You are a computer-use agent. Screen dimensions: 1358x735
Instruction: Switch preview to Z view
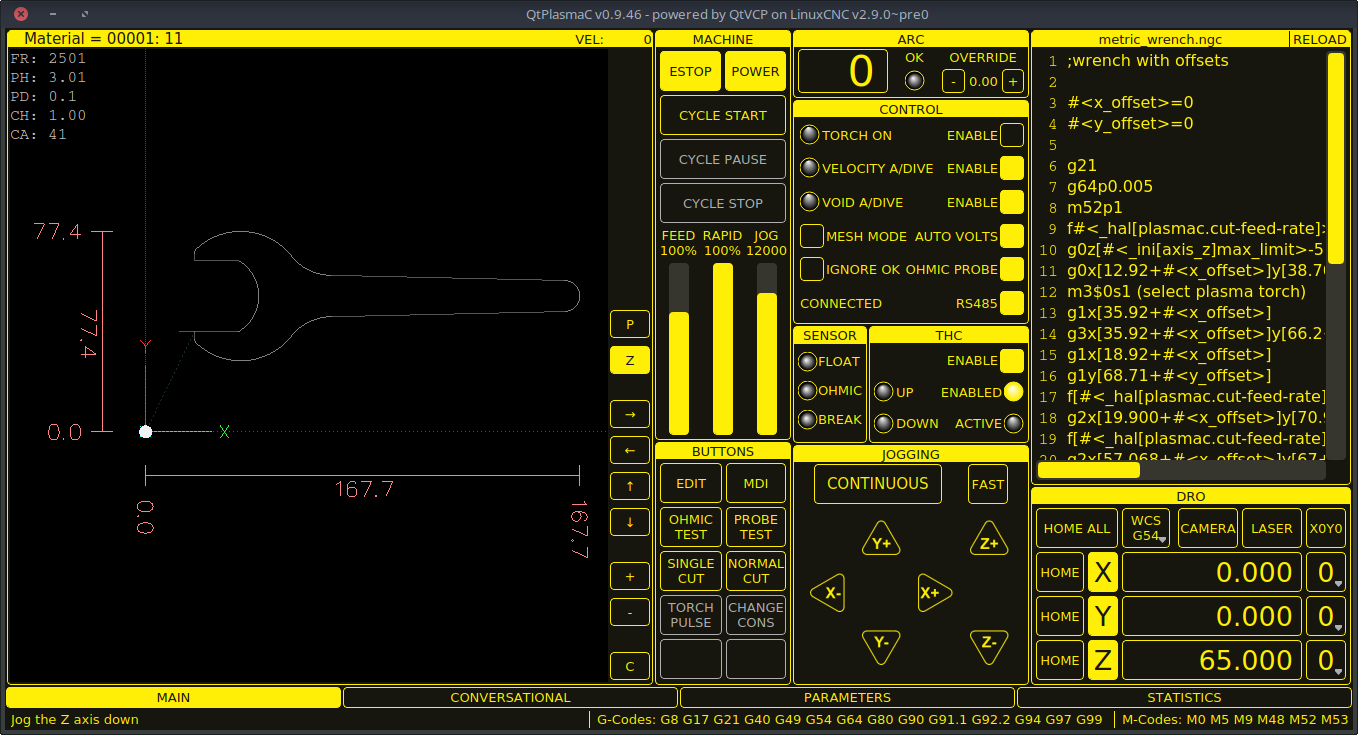click(630, 361)
